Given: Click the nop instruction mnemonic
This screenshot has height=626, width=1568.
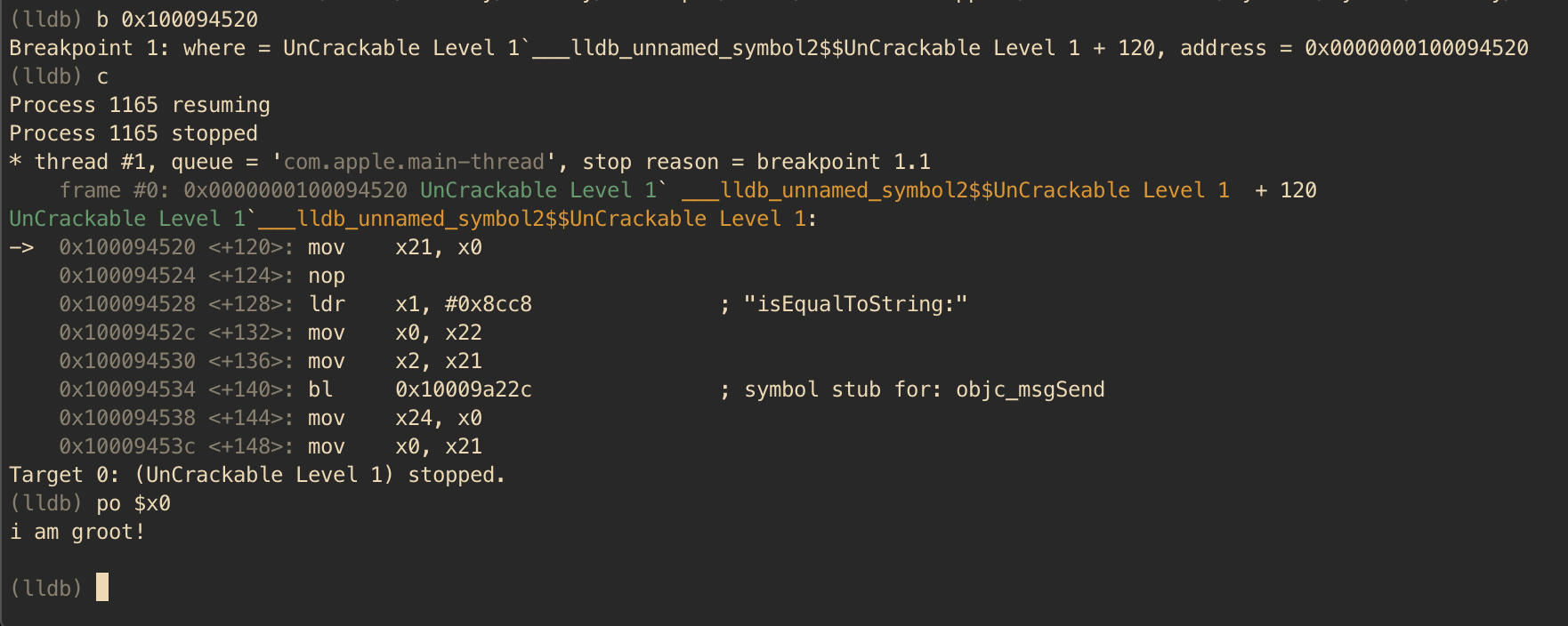Looking at the screenshot, I should (x=326, y=276).
